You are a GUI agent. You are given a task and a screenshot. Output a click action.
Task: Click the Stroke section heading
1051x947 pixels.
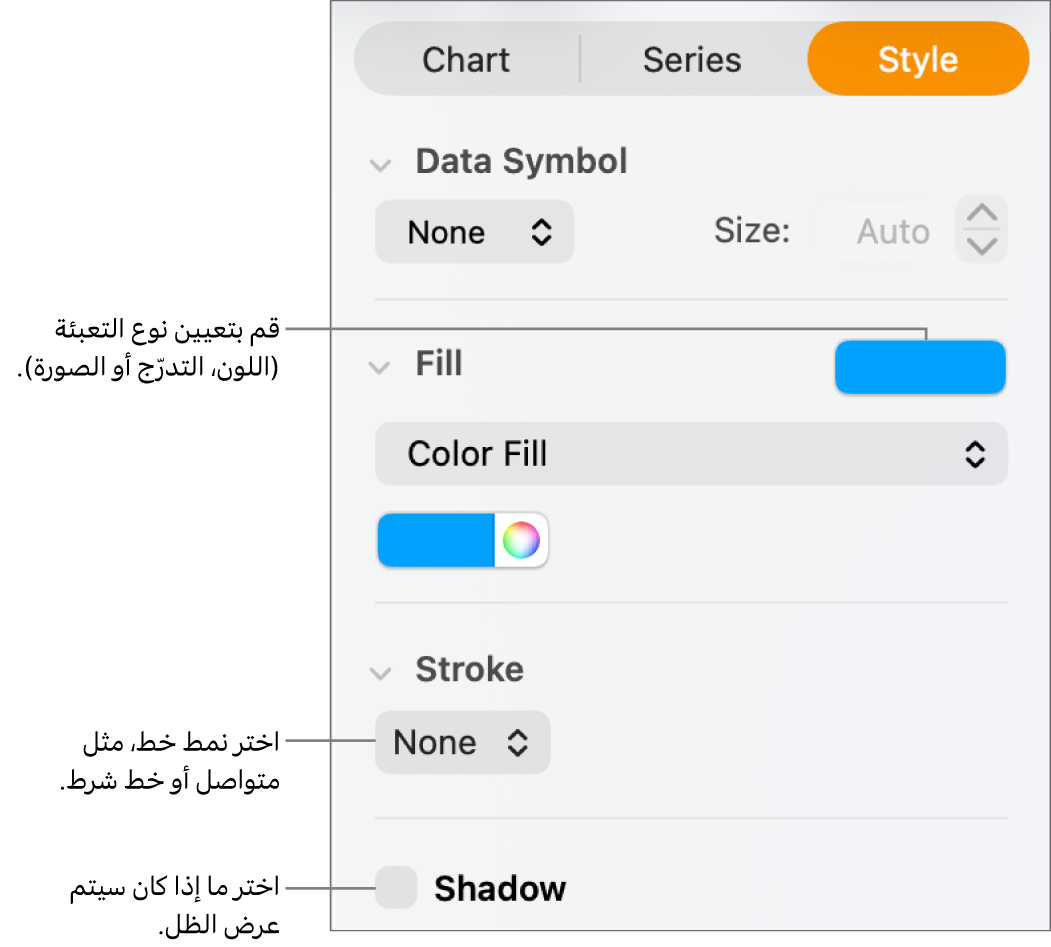pyautogui.click(x=469, y=670)
